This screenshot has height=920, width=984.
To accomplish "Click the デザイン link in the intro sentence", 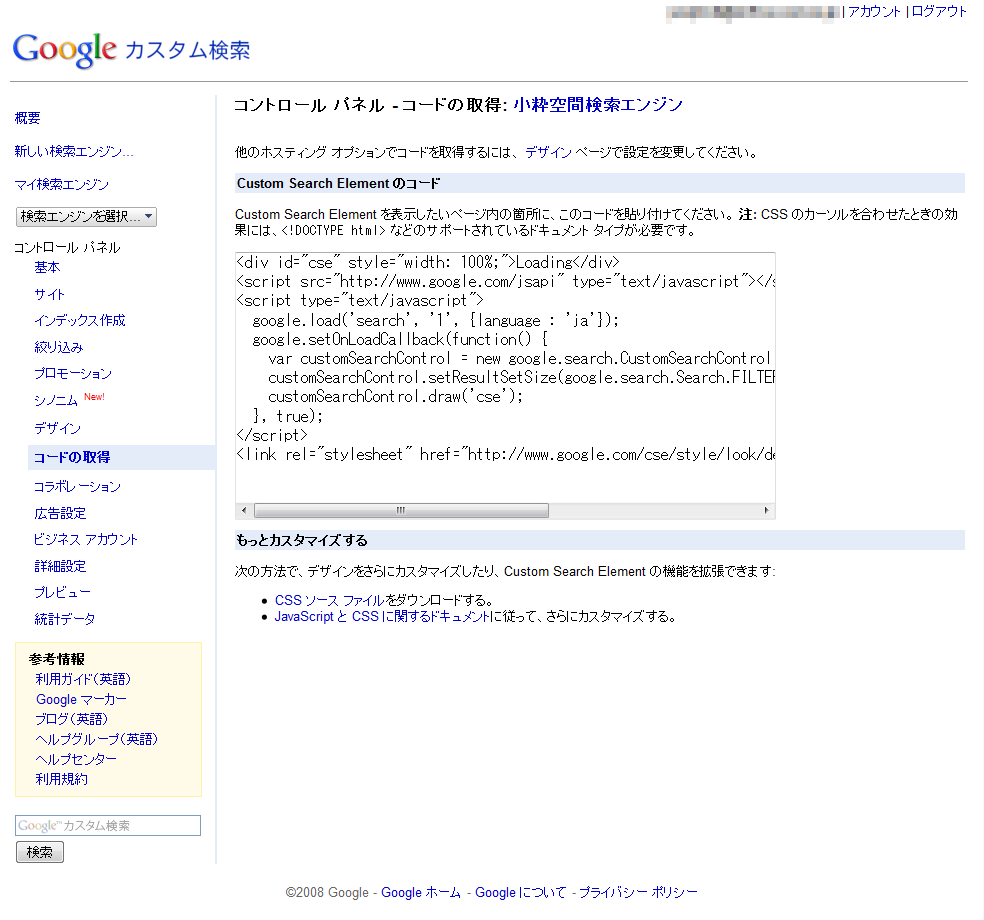I will (548, 152).
